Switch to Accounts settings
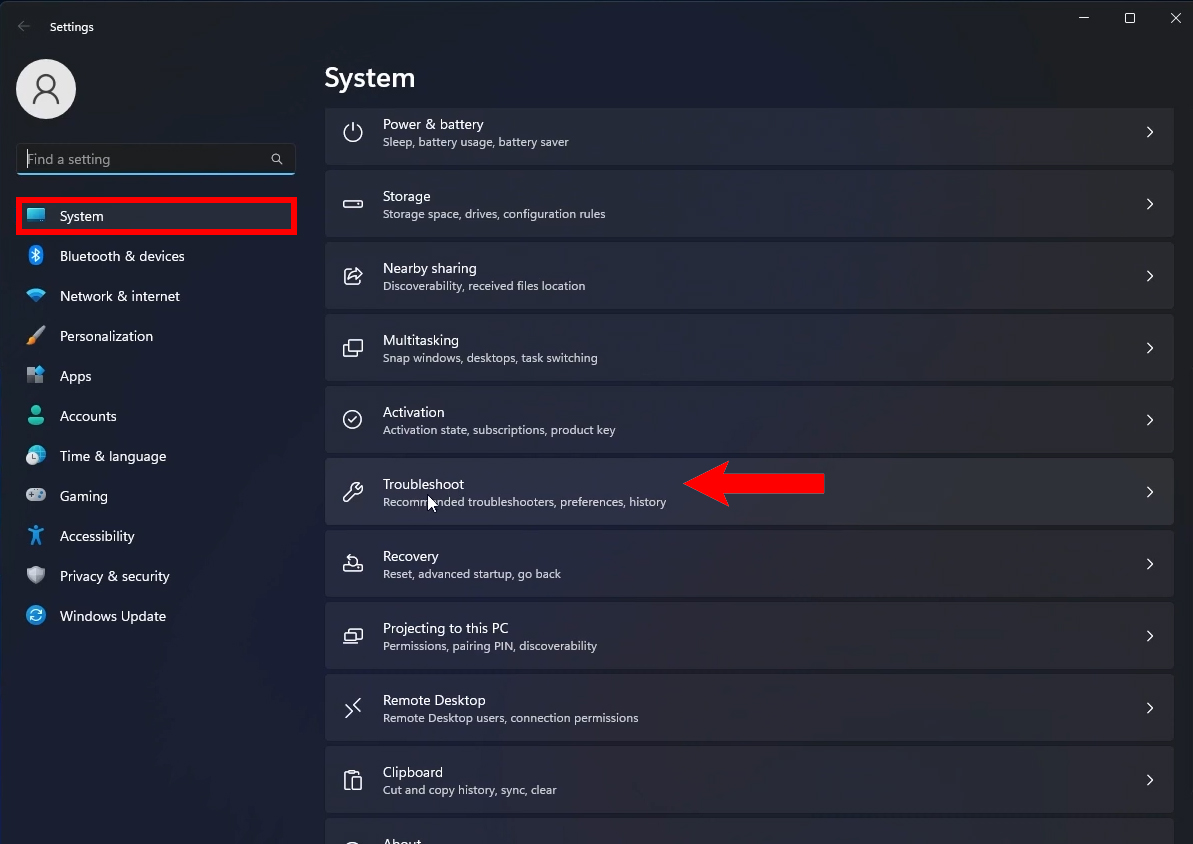Viewport: 1193px width, 844px height. coord(89,416)
